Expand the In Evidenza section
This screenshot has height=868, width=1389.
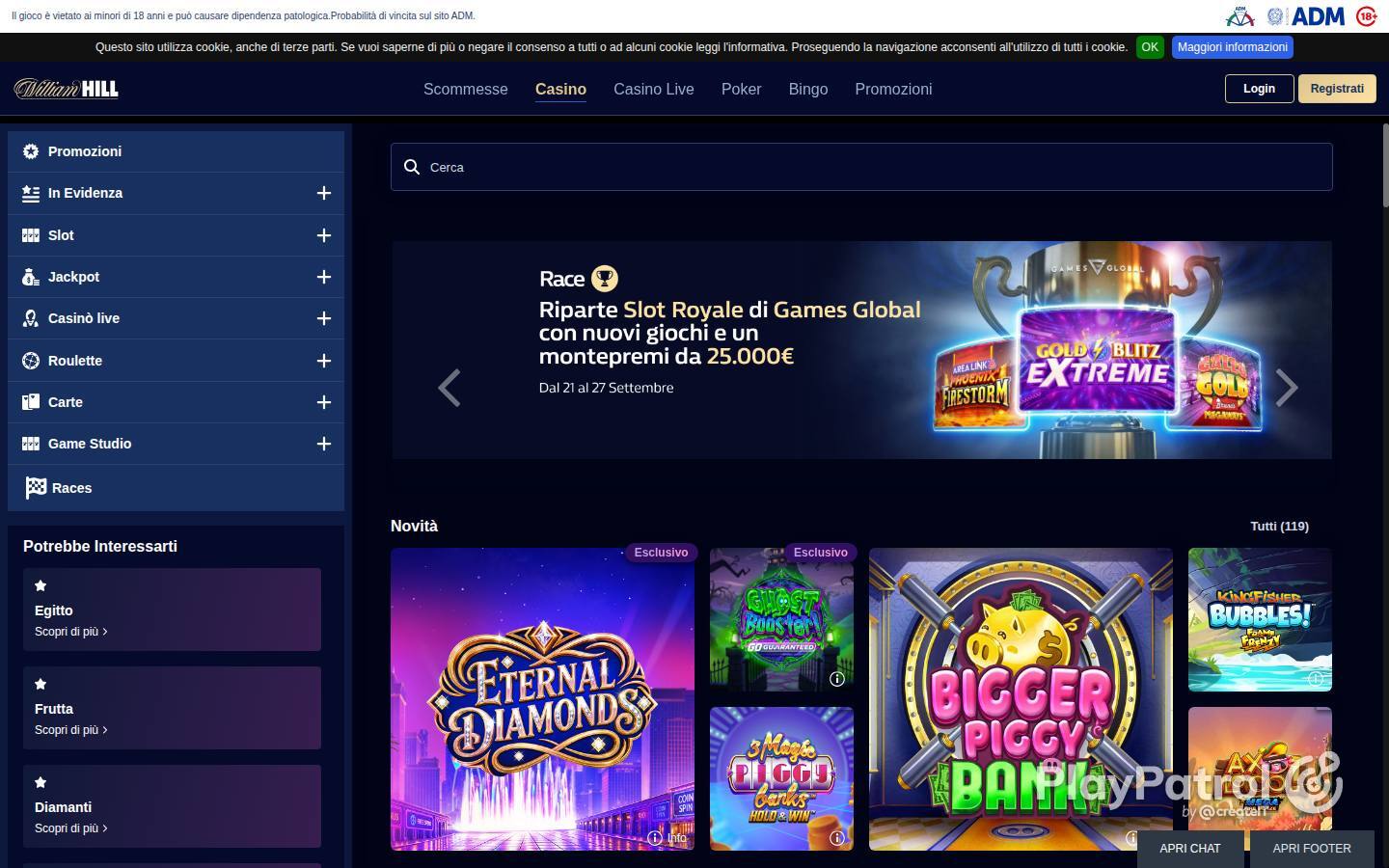324,193
